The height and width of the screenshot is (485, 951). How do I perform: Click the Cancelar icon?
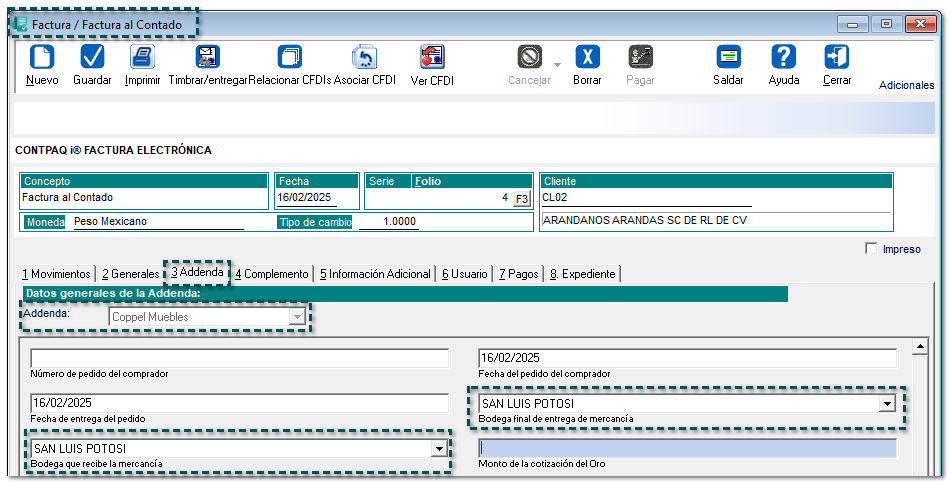click(529, 57)
